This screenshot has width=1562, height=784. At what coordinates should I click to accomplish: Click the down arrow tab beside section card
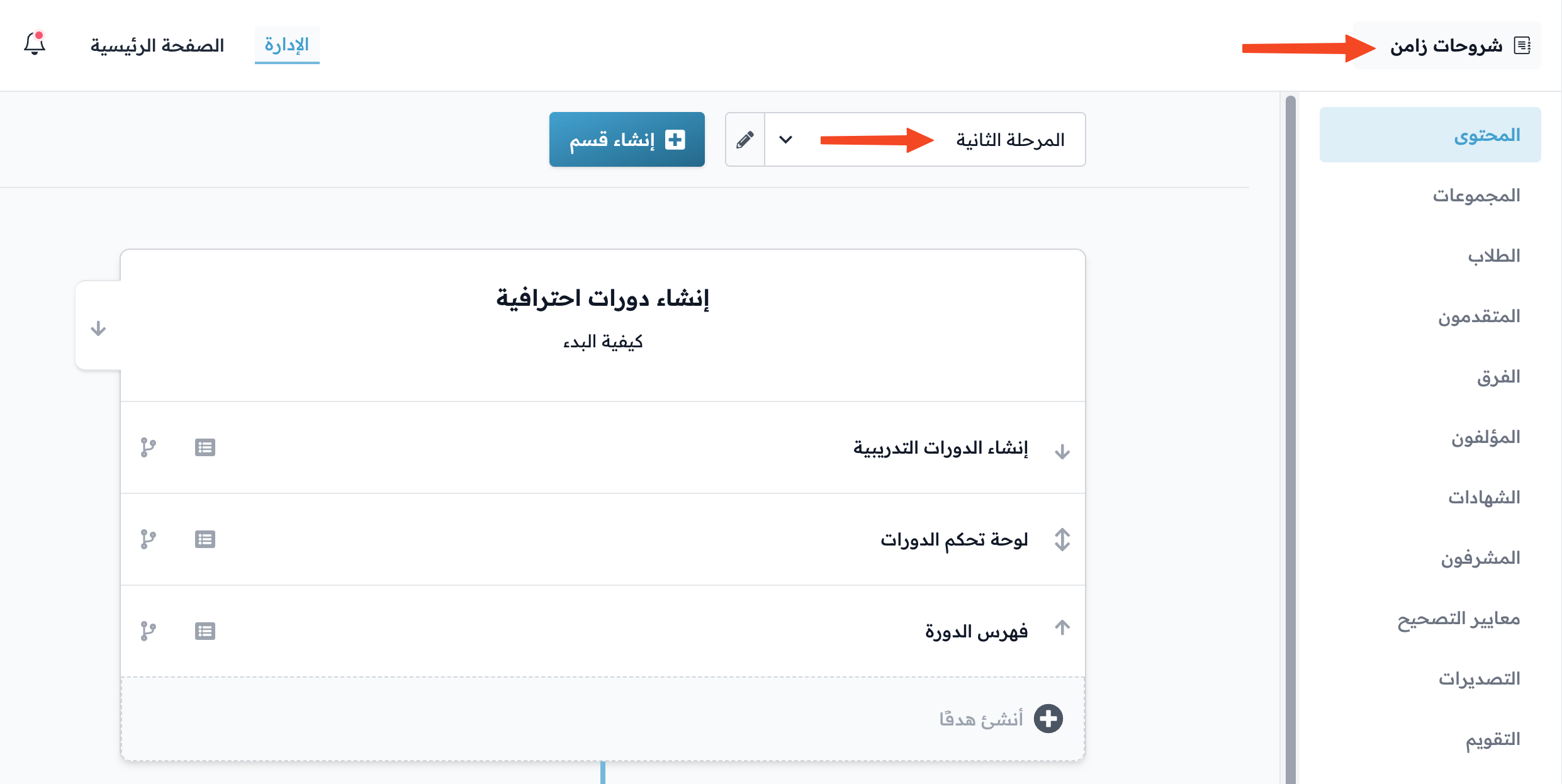[98, 328]
